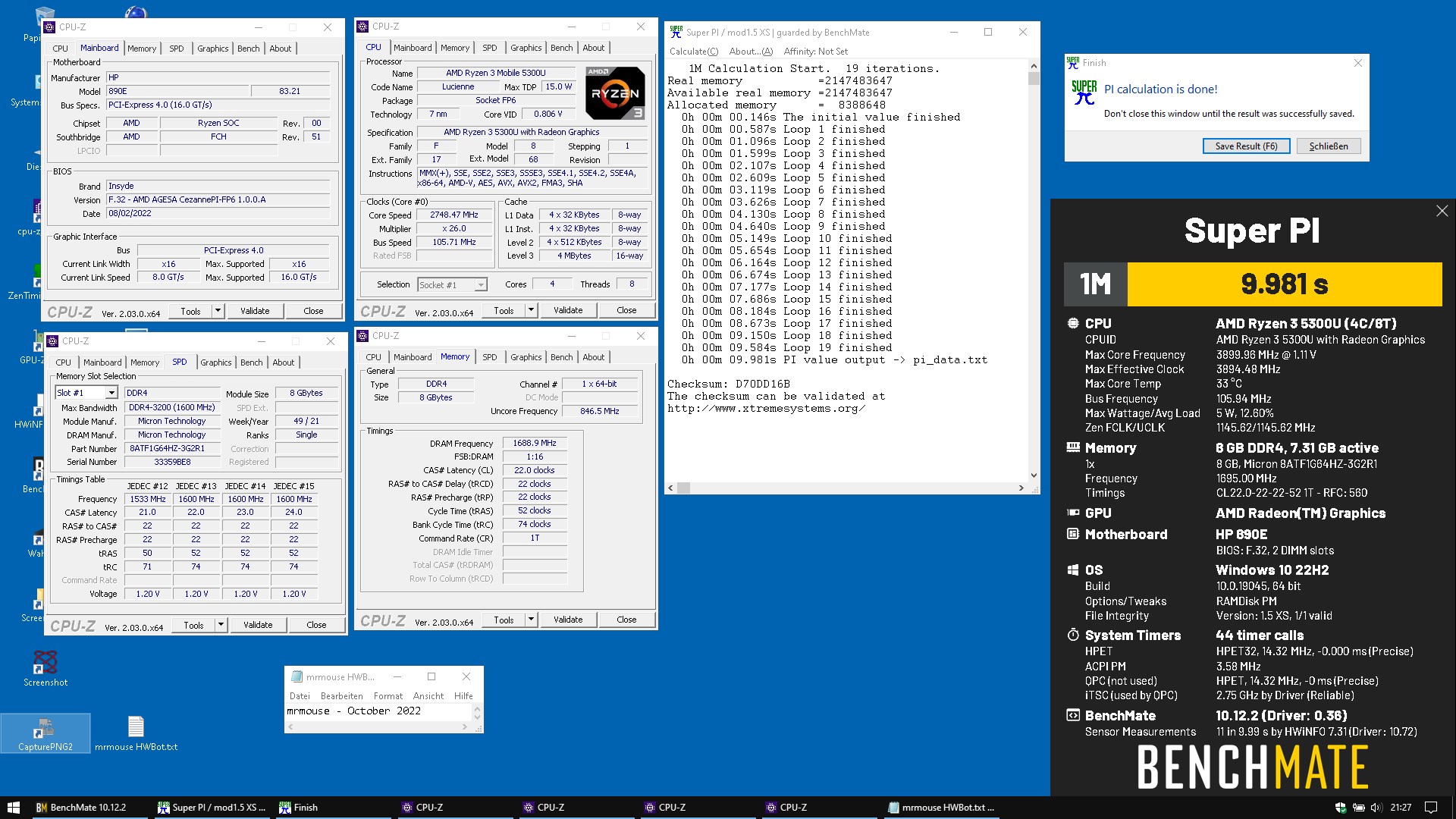1456x819 pixels.
Task: Open the Screenshot desktop icon
Action: [45, 667]
